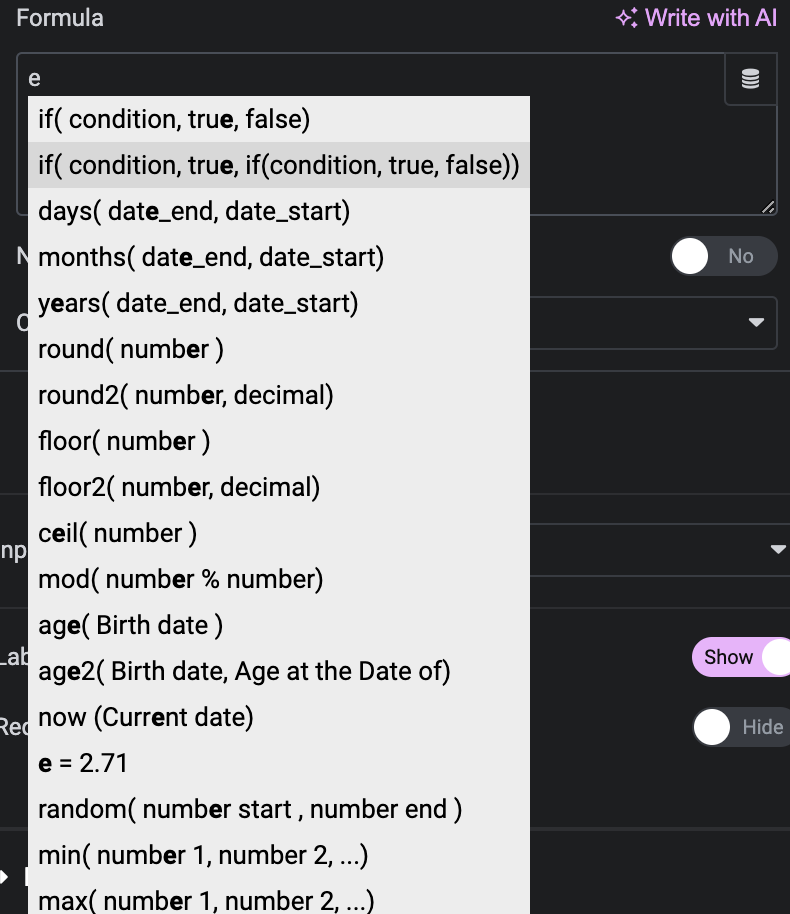This screenshot has width=790, height=914.
Task: Choose min( number 1, number 2, ...) suggestion
Action: [x=279, y=856]
